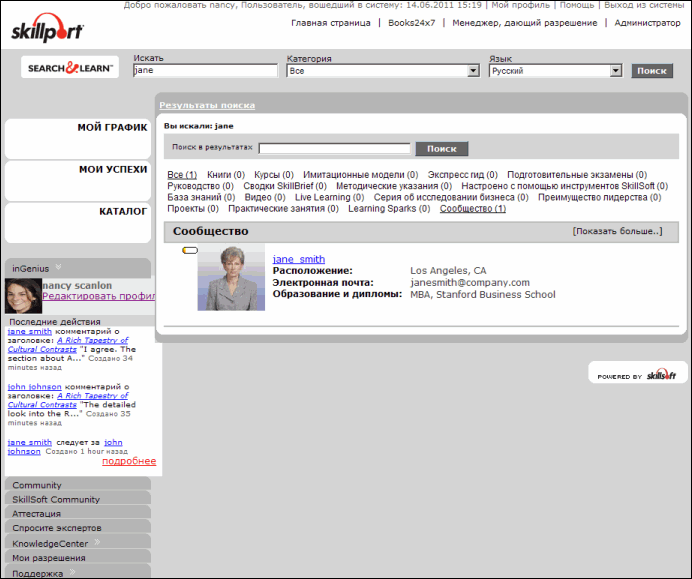Open Community sidebar item
The height and width of the screenshot is (579, 692).
(x=78, y=485)
